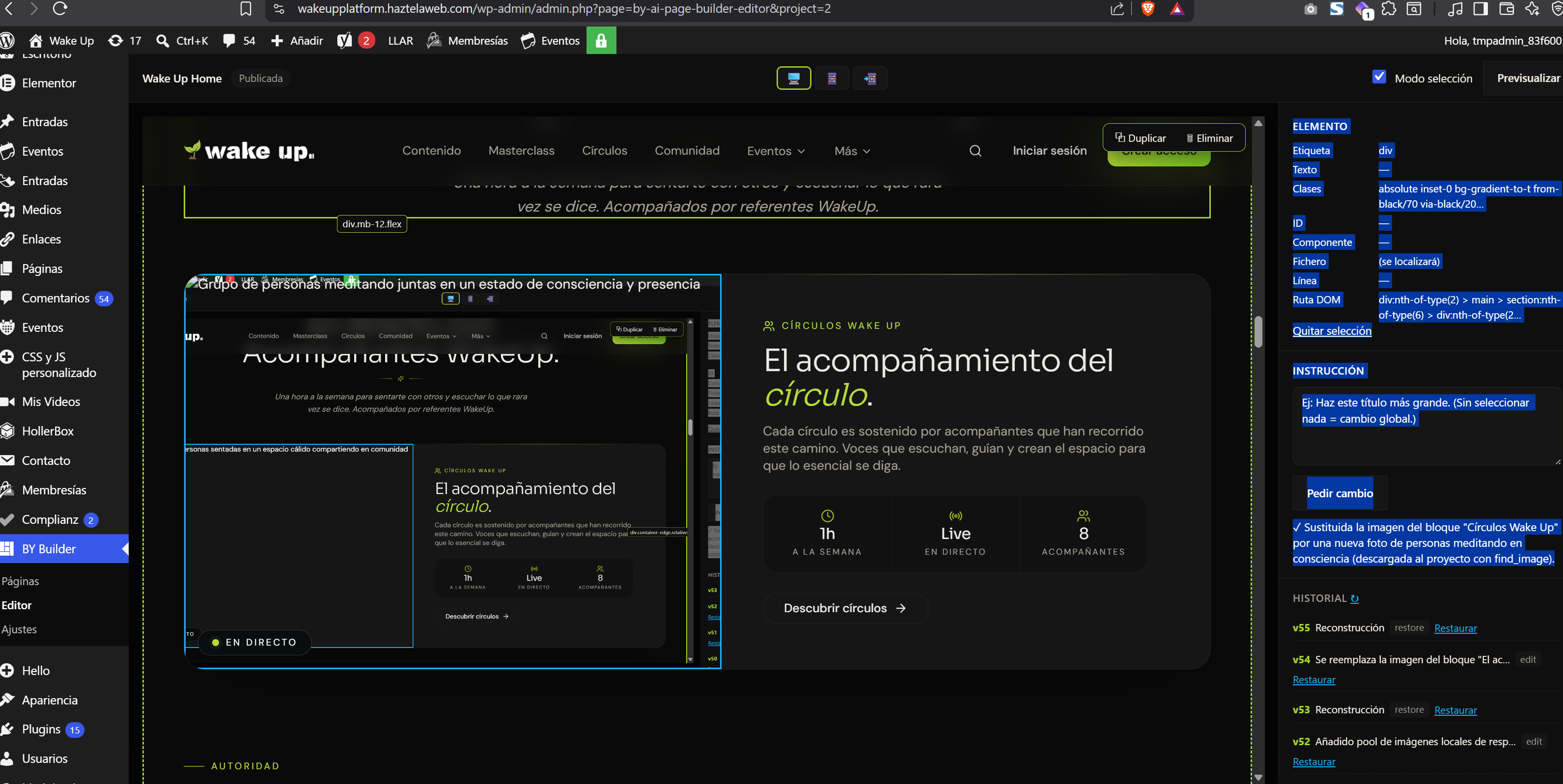Click the canvas vertical scrollbar thumb
The height and width of the screenshot is (784, 1563).
(1258, 332)
